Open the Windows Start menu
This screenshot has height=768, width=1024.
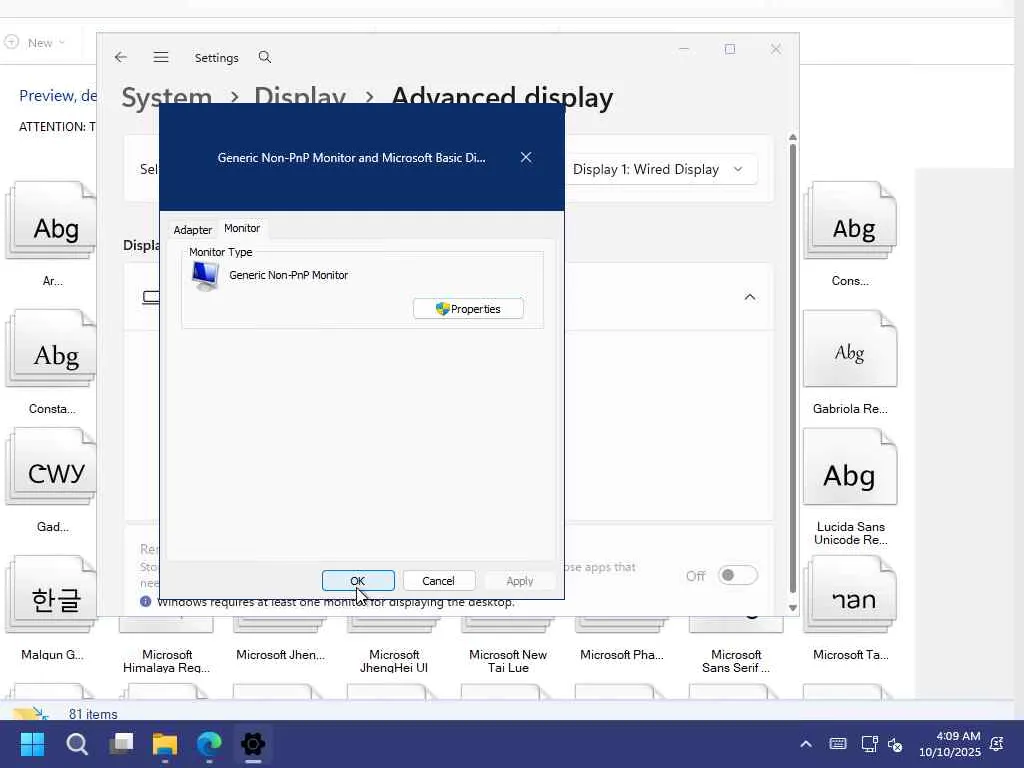click(33, 744)
